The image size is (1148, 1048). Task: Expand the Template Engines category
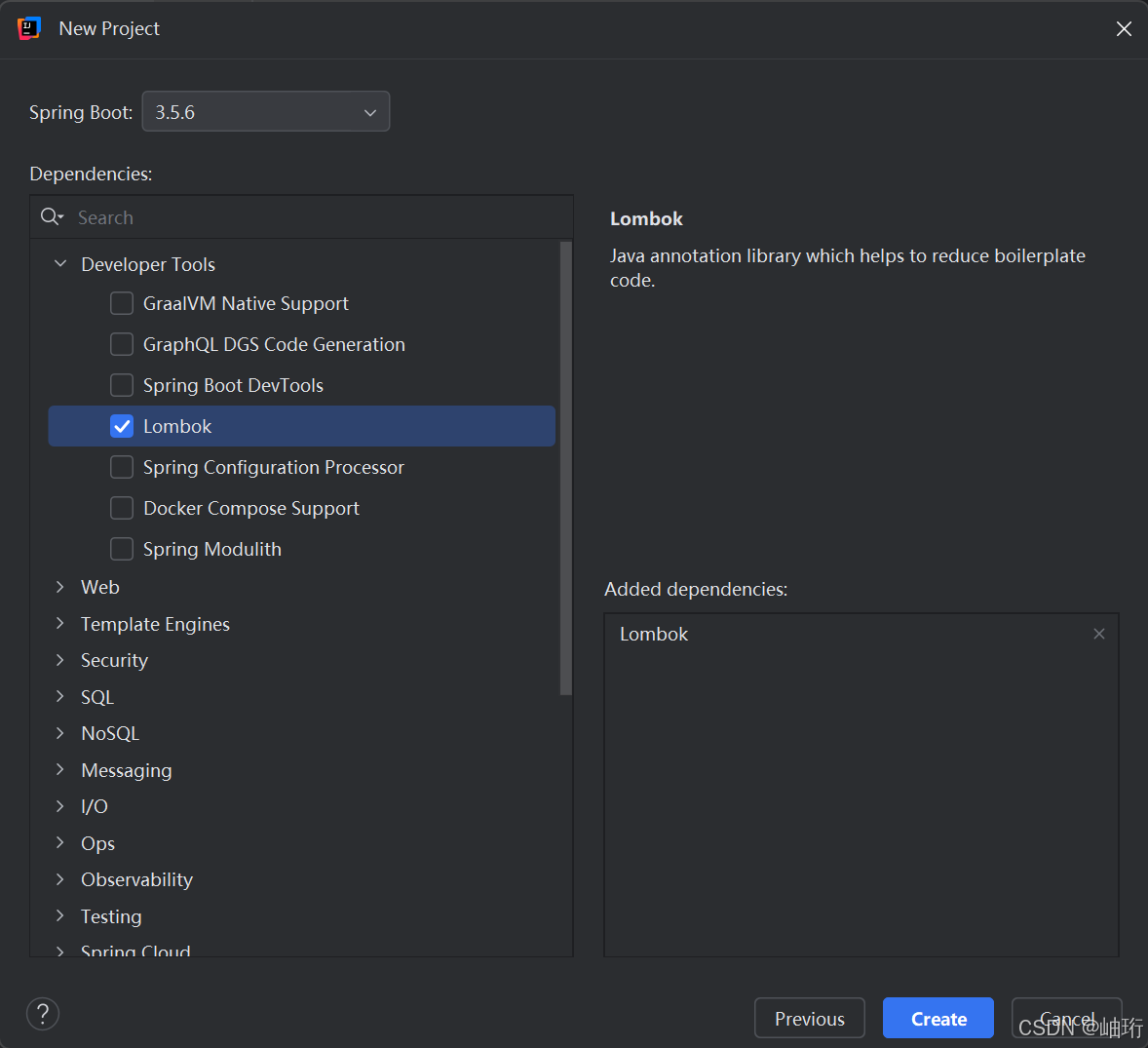coord(60,623)
